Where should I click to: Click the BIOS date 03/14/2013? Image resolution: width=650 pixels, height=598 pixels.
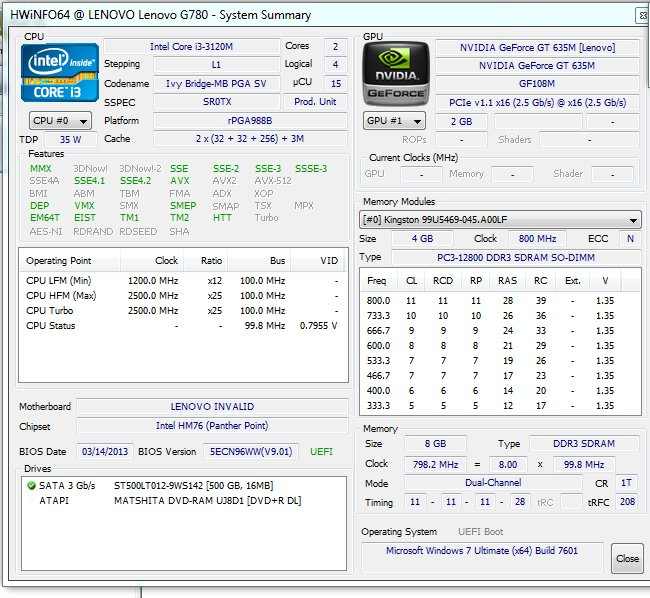[105, 451]
